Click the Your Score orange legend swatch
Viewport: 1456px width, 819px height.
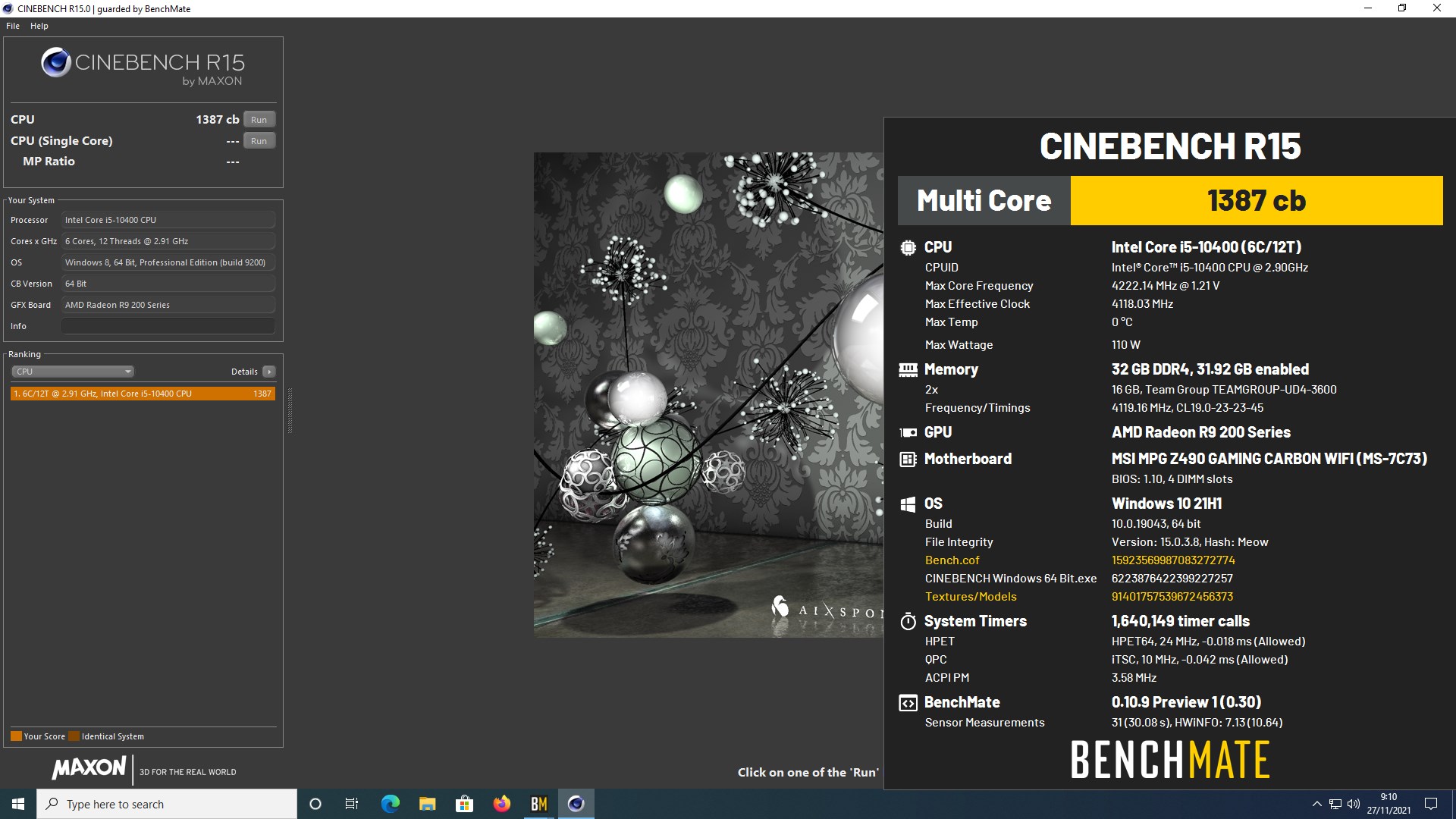16,736
